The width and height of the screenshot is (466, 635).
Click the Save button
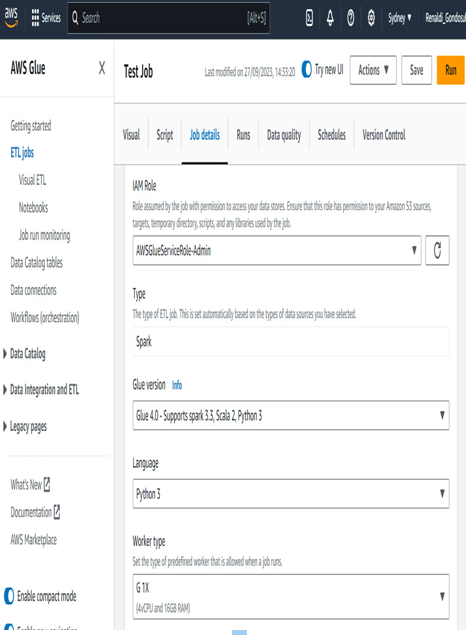tap(416, 70)
